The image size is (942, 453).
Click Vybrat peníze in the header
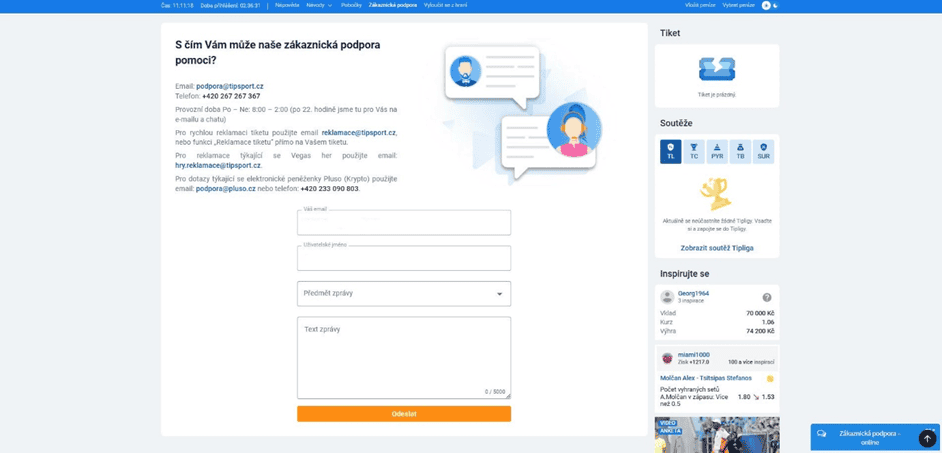click(x=738, y=5)
